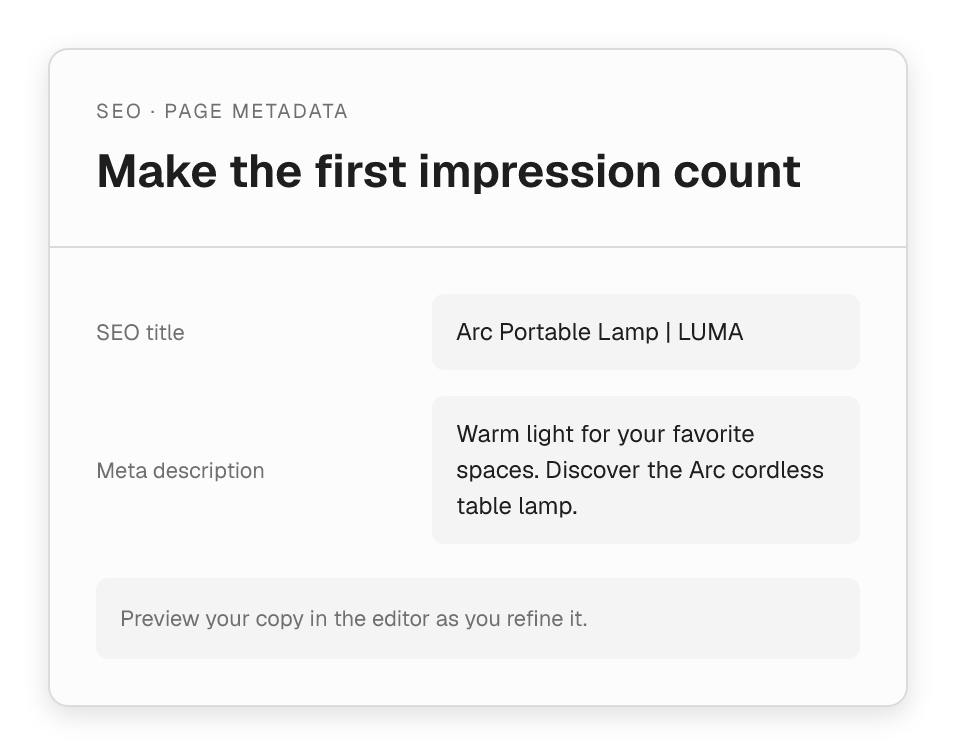Click the "Meta description" field label

point(180,471)
